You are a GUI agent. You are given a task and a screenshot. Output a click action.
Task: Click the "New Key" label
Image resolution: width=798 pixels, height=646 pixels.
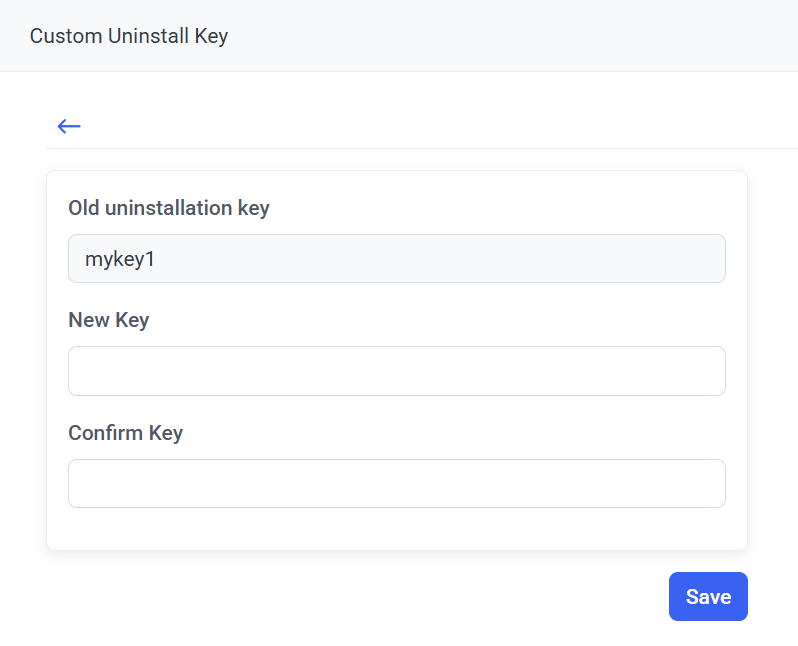pyautogui.click(x=108, y=320)
